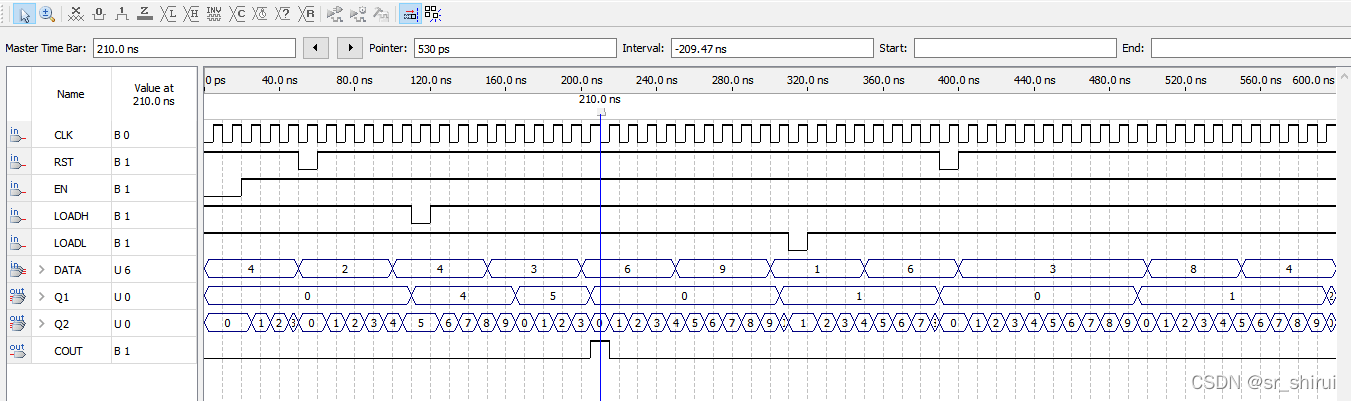Image resolution: width=1351 pixels, height=401 pixels.
Task: Open Arbitrary Value question-mark tool
Action: (283, 14)
